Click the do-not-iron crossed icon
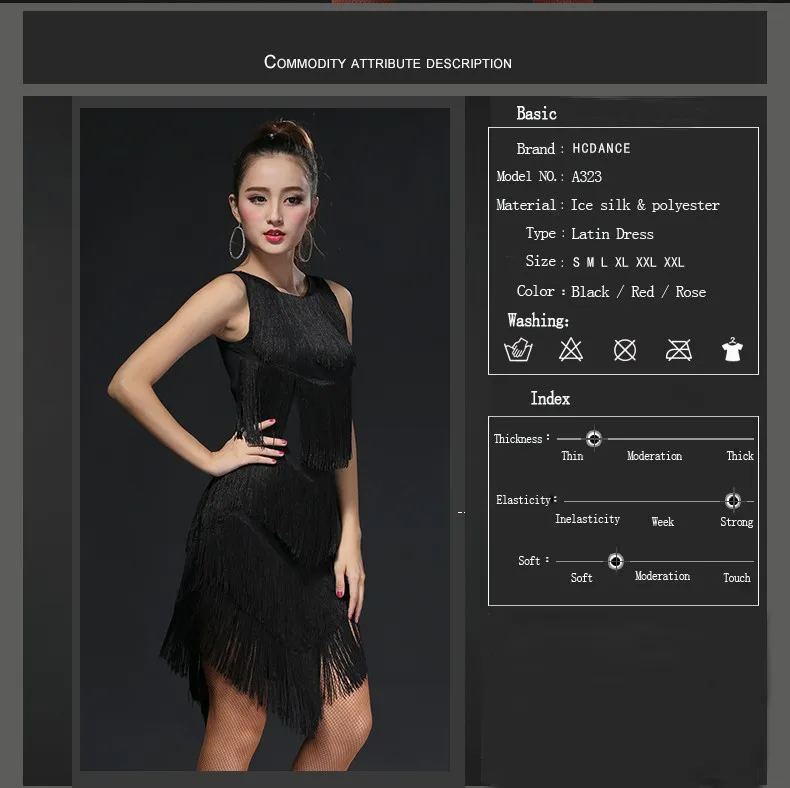 679,350
